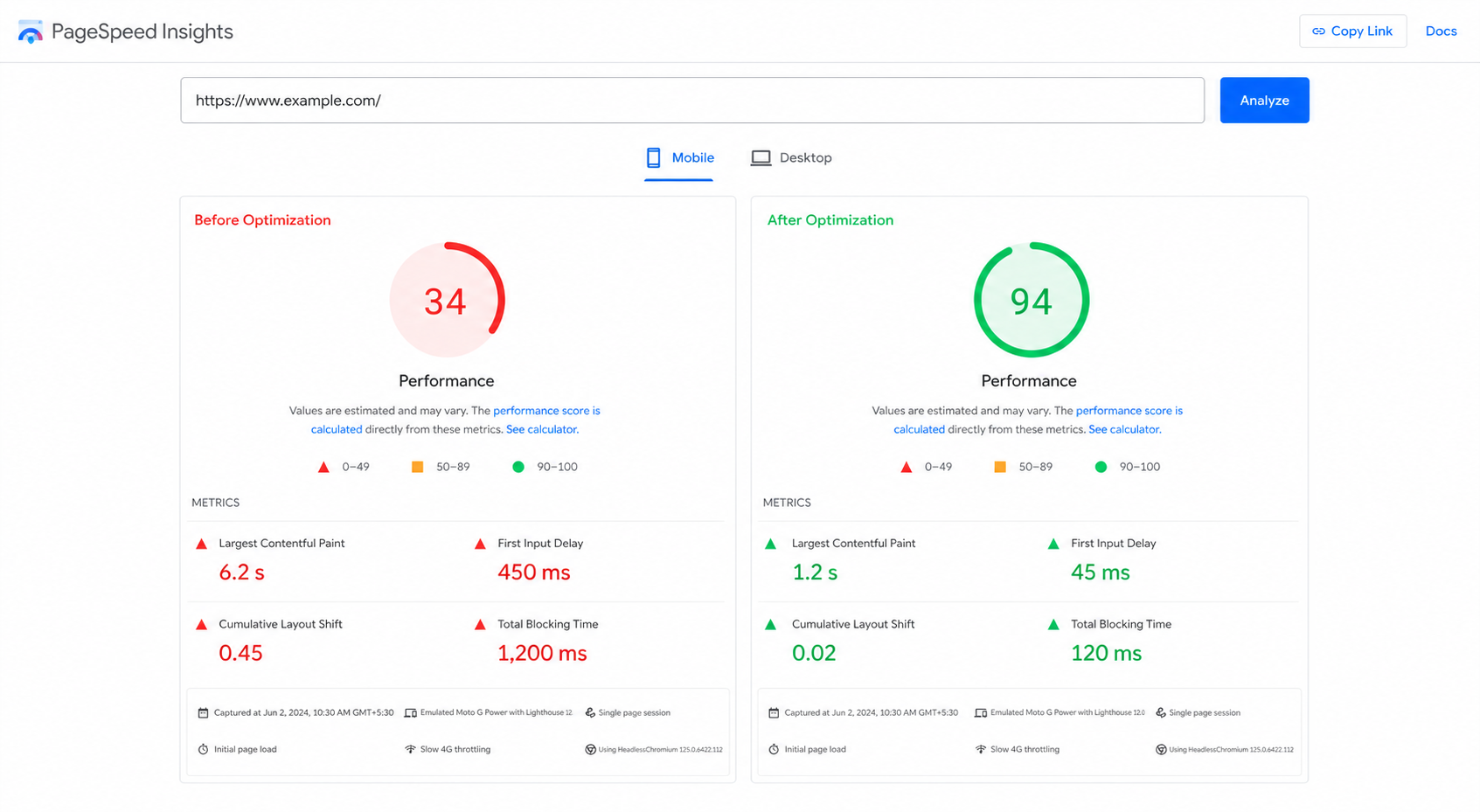Image resolution: width=1480 pixels, height=812 pixels.
Task: Click the METRICS label in Before panel
Action: click(215, 503)
